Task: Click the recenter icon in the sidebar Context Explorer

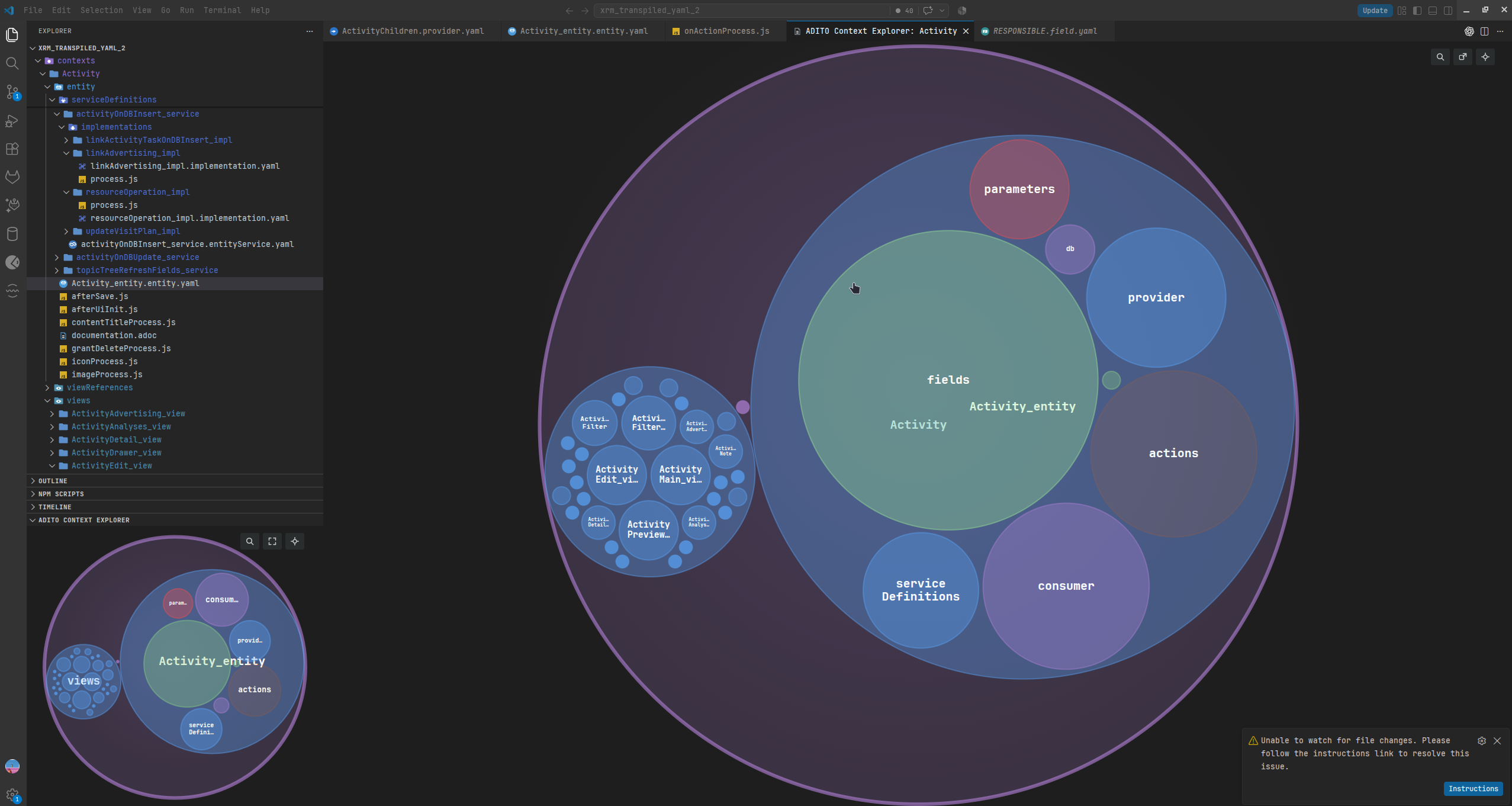Action: (x=295, y=541)
